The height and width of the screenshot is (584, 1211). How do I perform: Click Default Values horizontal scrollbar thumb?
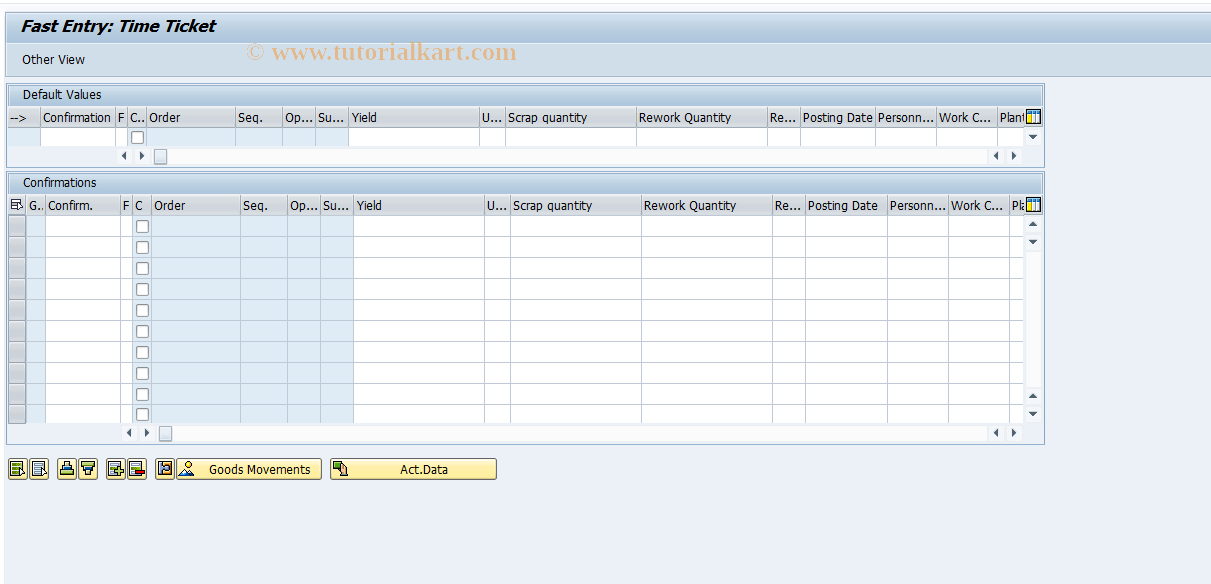160,156
